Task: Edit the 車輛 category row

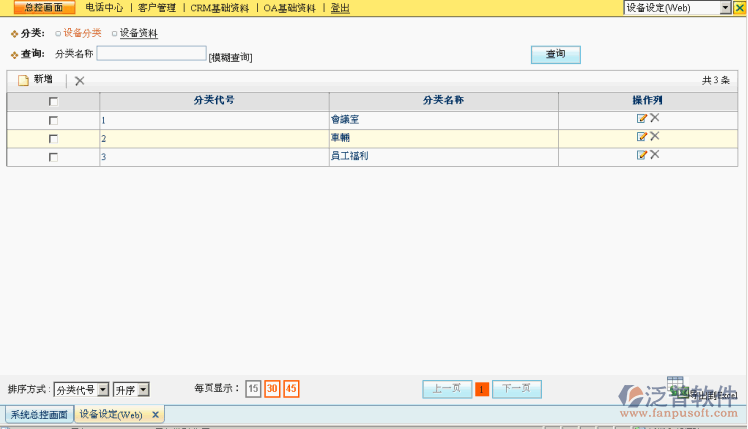Action: [642, 137]
